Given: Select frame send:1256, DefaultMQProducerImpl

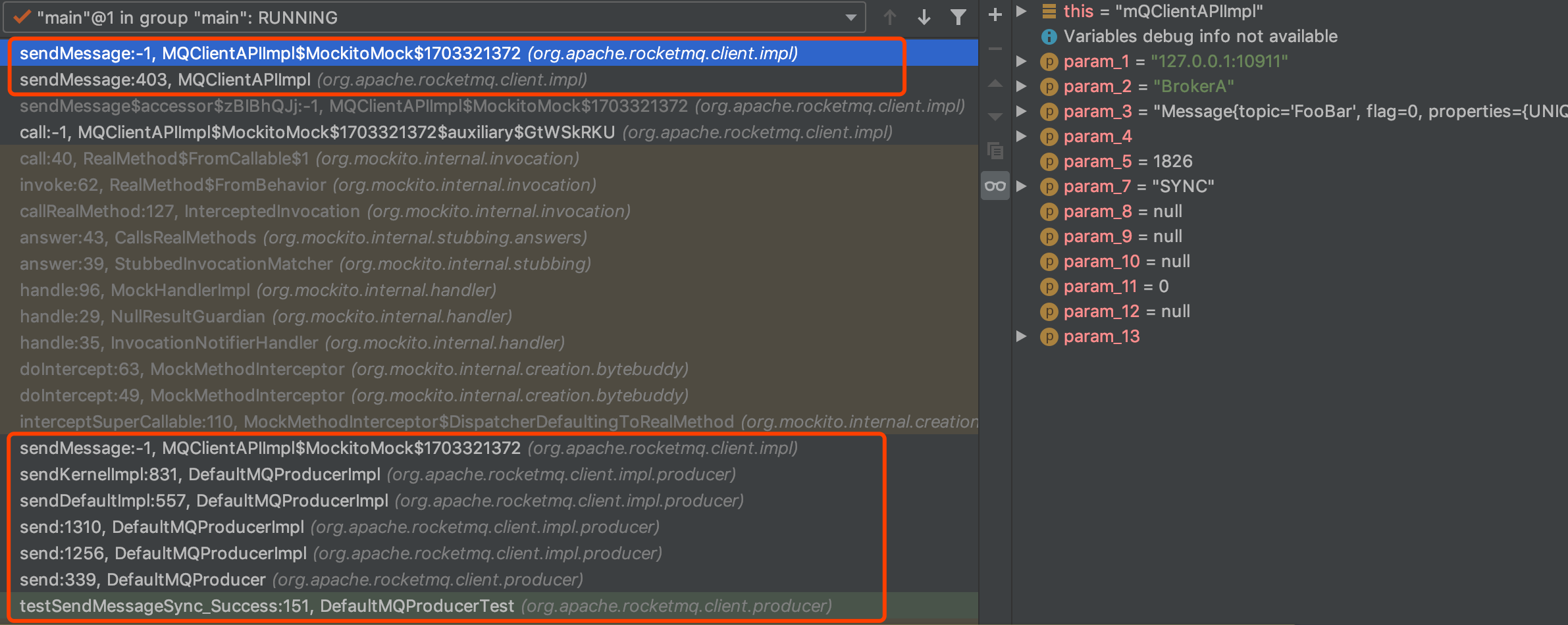Looking at the screenshot, I should [489, 553].
